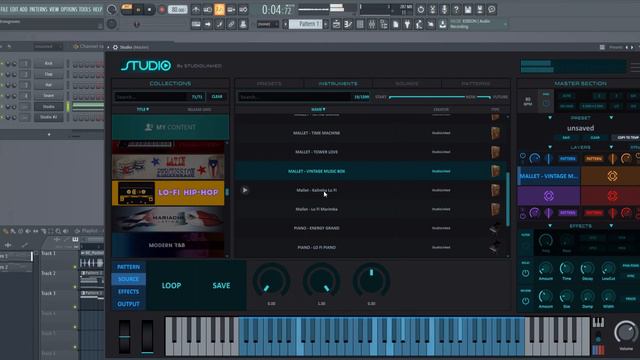This screenshot has width=640, height=360.
Task: Adjust the START to NOW timeline slider
Action: 426,97
